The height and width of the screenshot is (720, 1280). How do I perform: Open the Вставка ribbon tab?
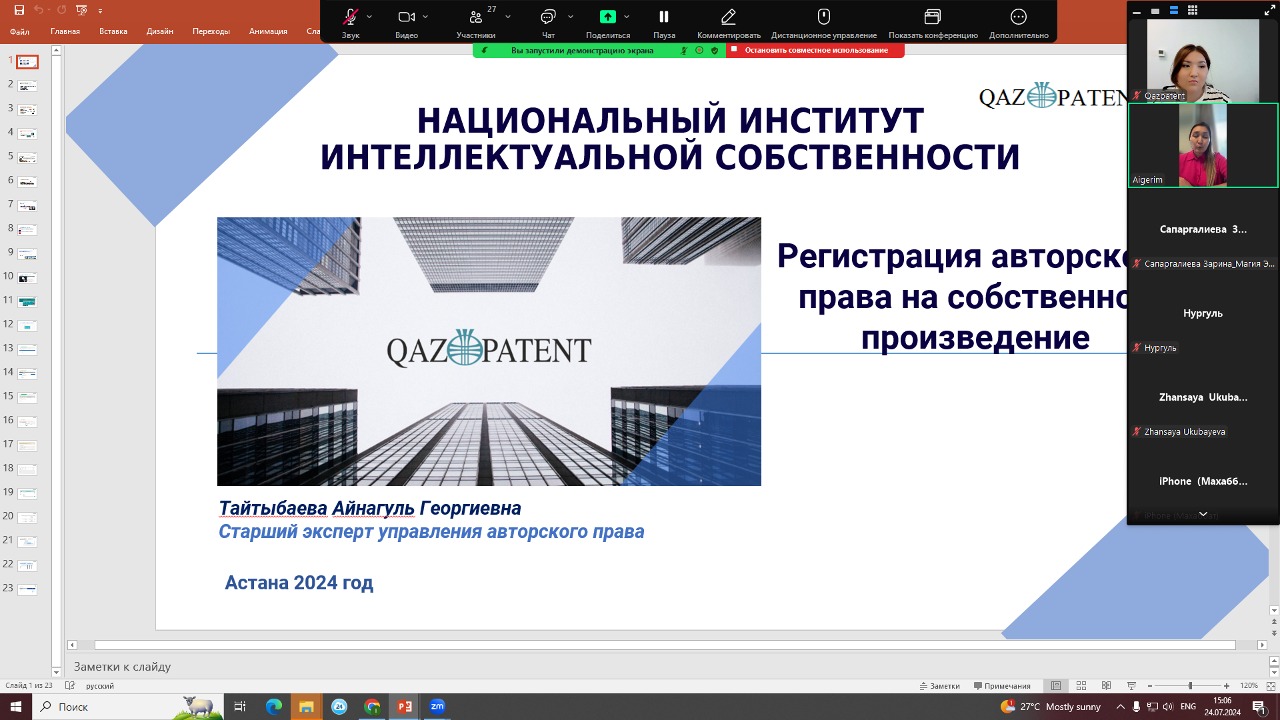point(113,31)
